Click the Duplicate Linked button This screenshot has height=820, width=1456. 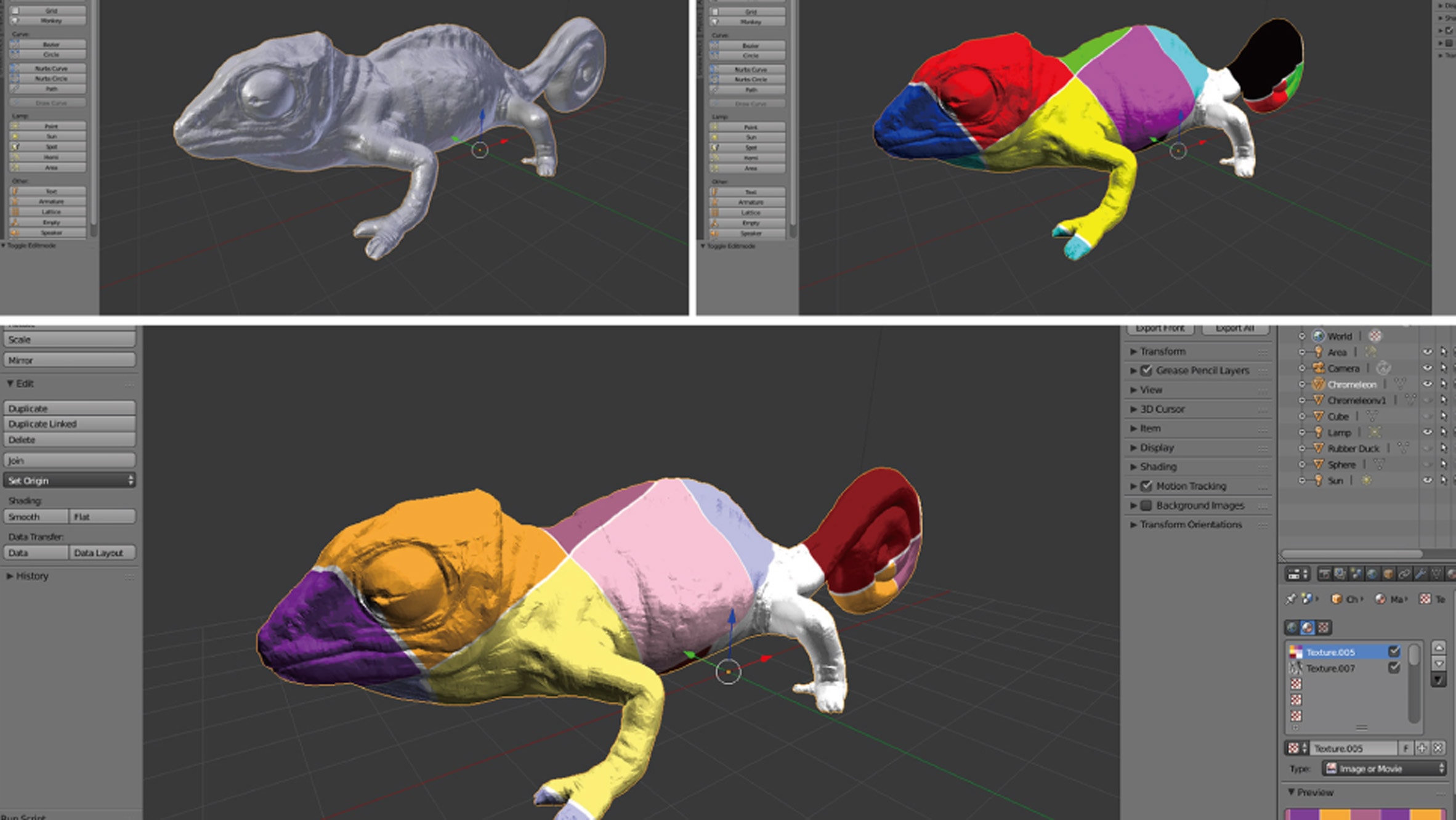click(x=69, y=424)
